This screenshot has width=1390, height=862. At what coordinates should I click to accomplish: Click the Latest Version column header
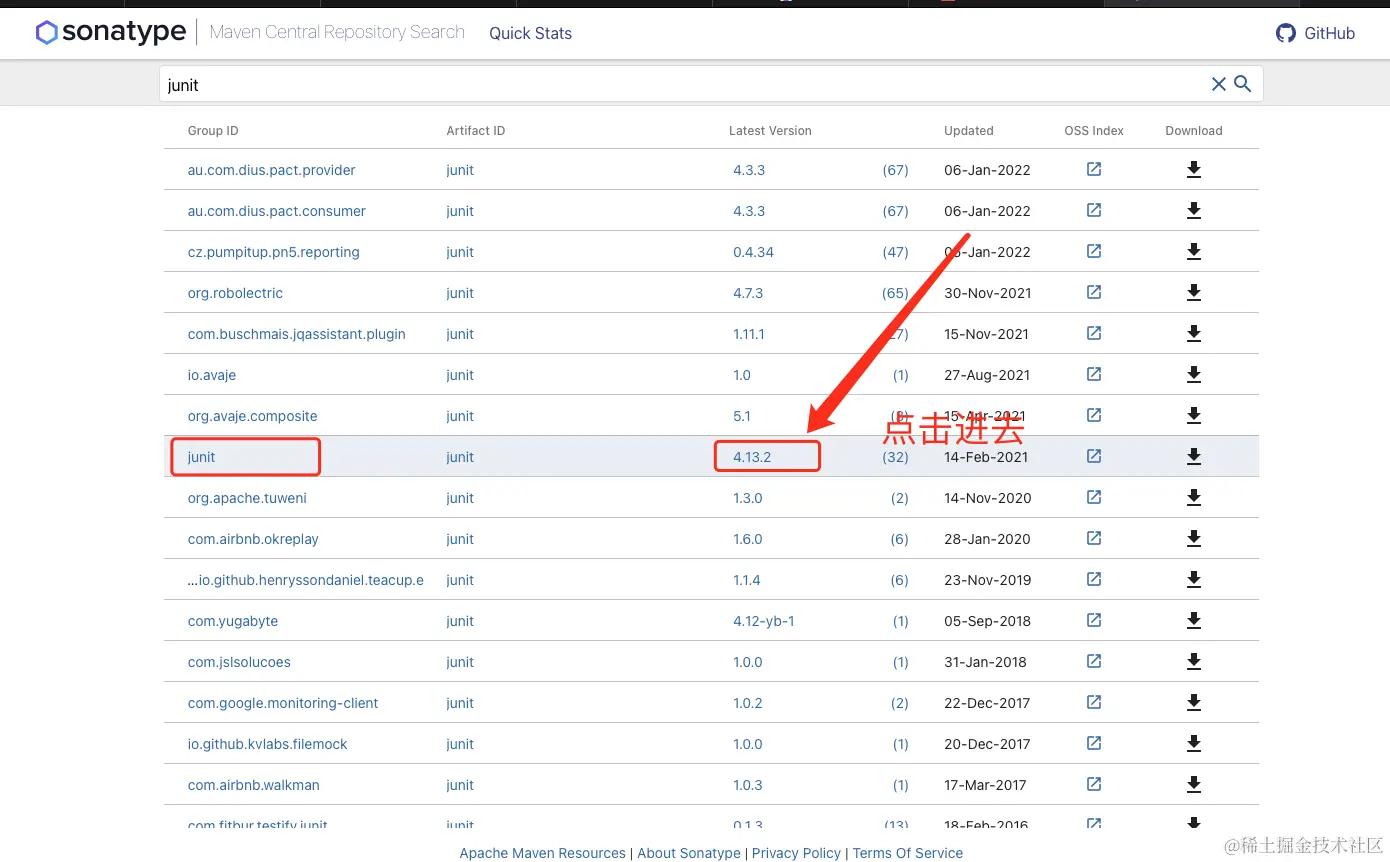(770, 131)
